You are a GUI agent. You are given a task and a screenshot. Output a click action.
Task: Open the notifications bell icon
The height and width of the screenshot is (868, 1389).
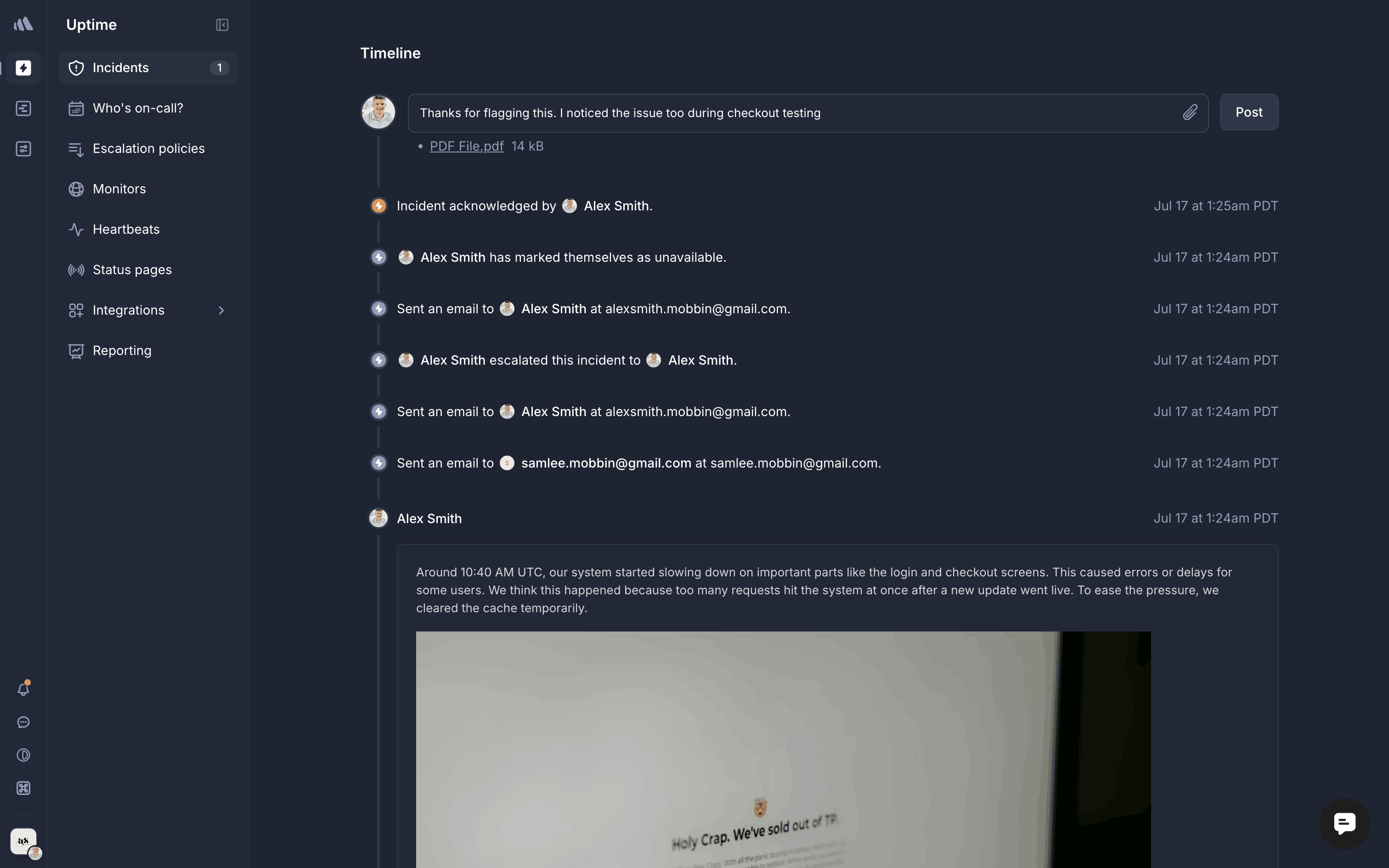[x=23, y=688]
